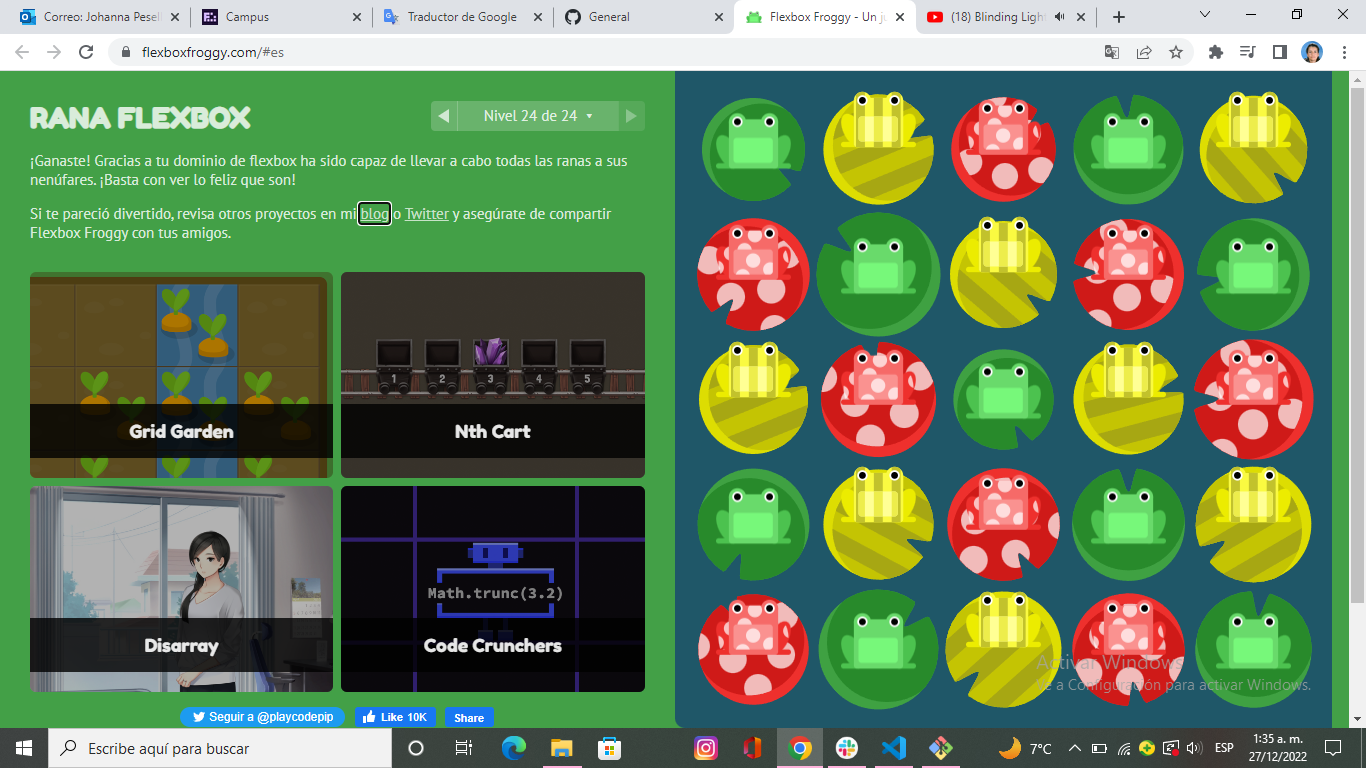Image resolution: width=1366 pixels, height=768 pixels.
Task: Mute the Blinding Lights tab via speaker icon
Action: tap(1060, 16)
